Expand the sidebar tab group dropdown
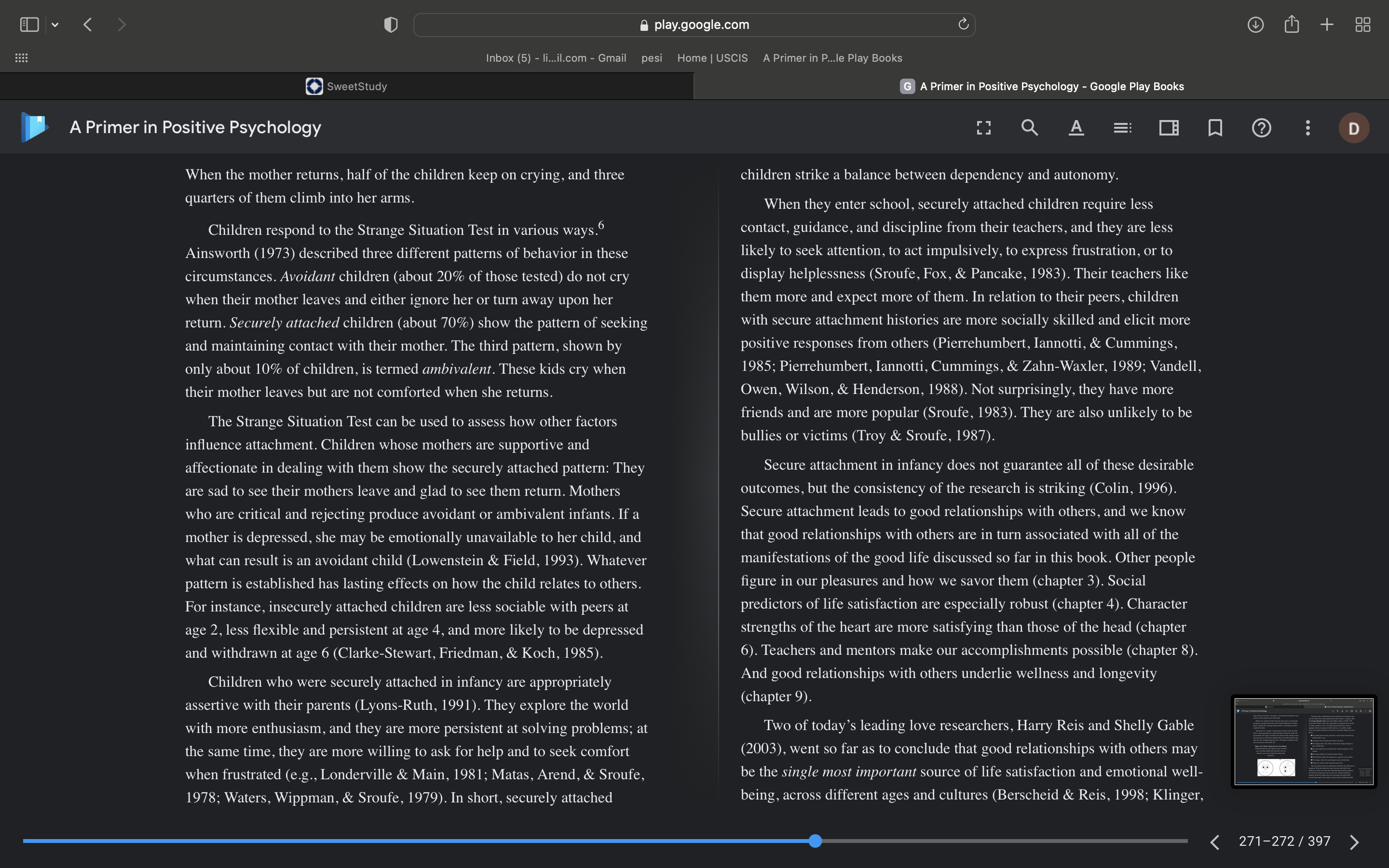Screen dimensions: 1389x868 (55, 25)
